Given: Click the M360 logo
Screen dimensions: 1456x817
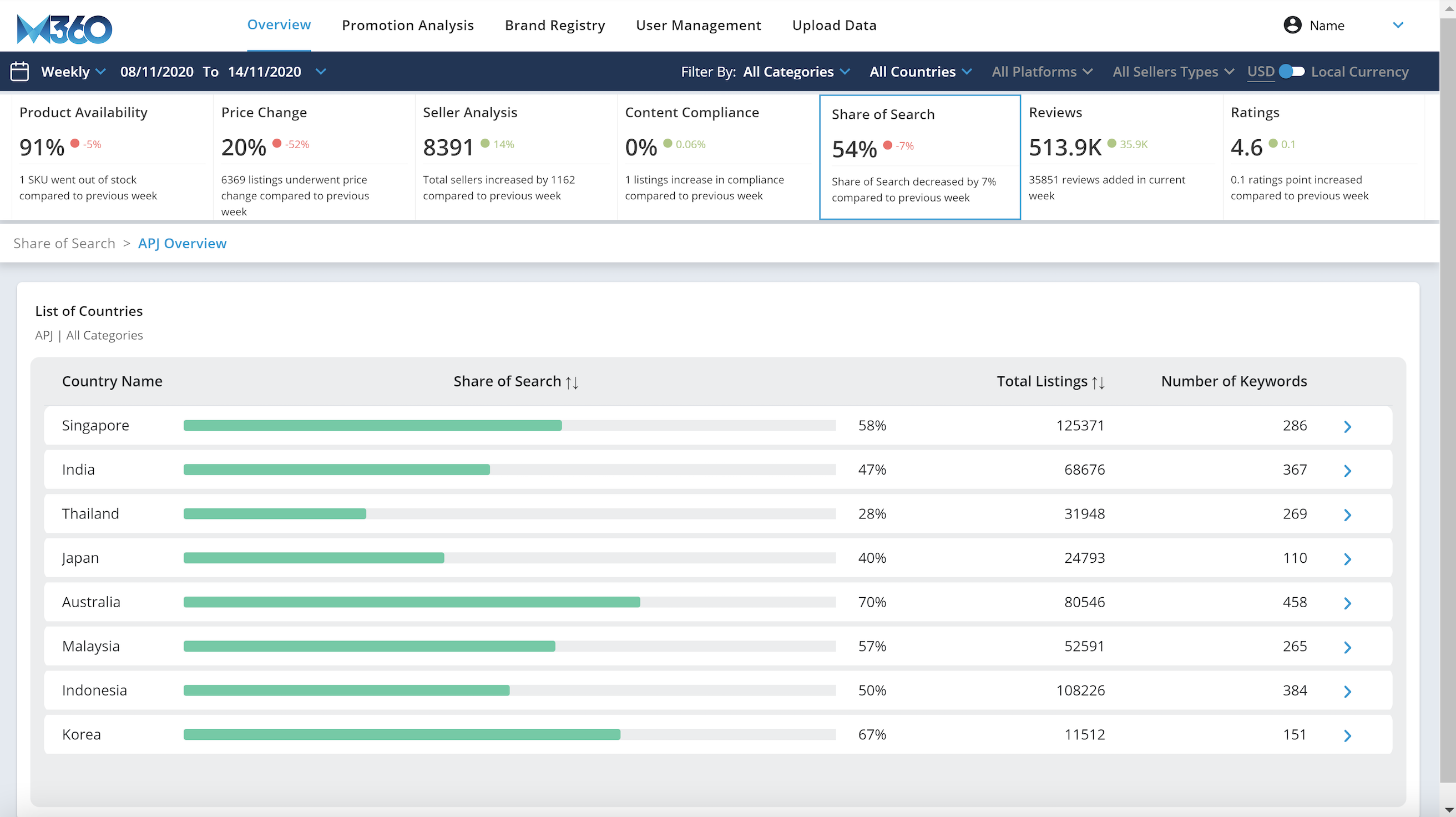Looking at the screenshot, I should [64, 28].
